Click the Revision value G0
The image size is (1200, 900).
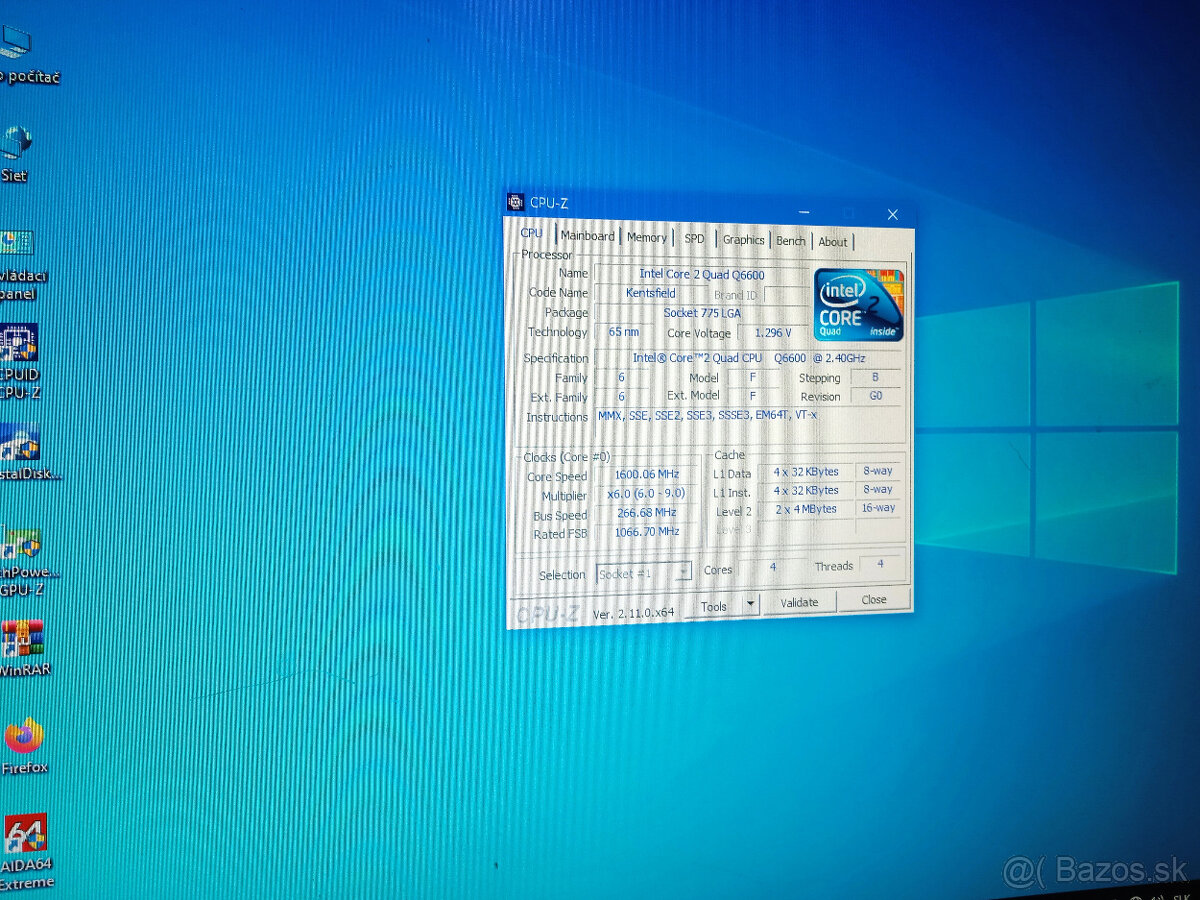pyautogui.click(x=875, y=395)
